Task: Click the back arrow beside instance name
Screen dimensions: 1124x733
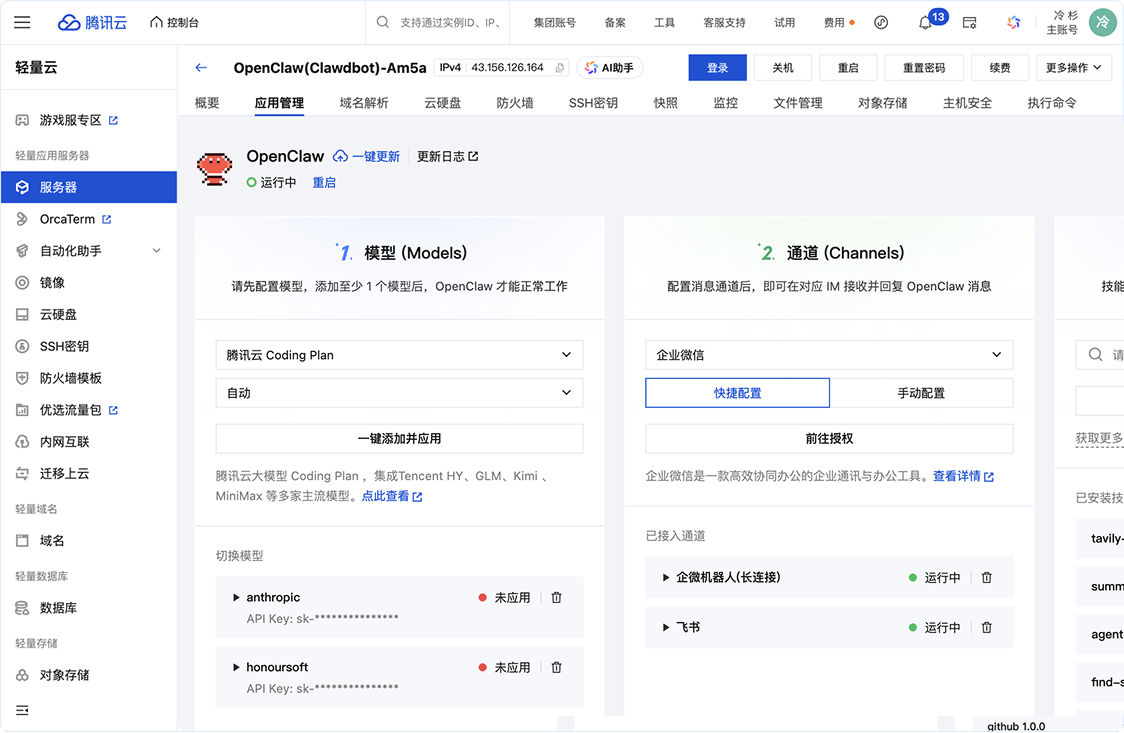Action: coord(201,68)
